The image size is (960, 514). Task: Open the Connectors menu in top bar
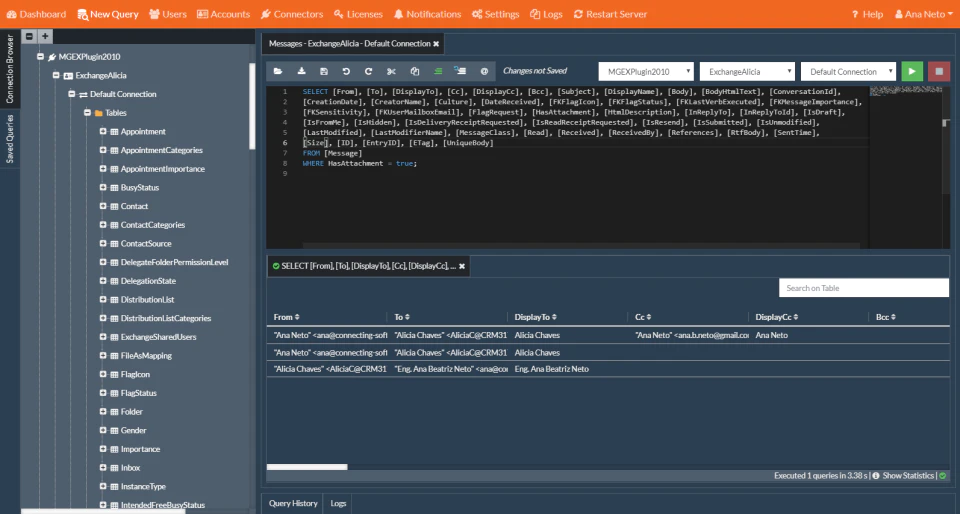coord(291,14)
